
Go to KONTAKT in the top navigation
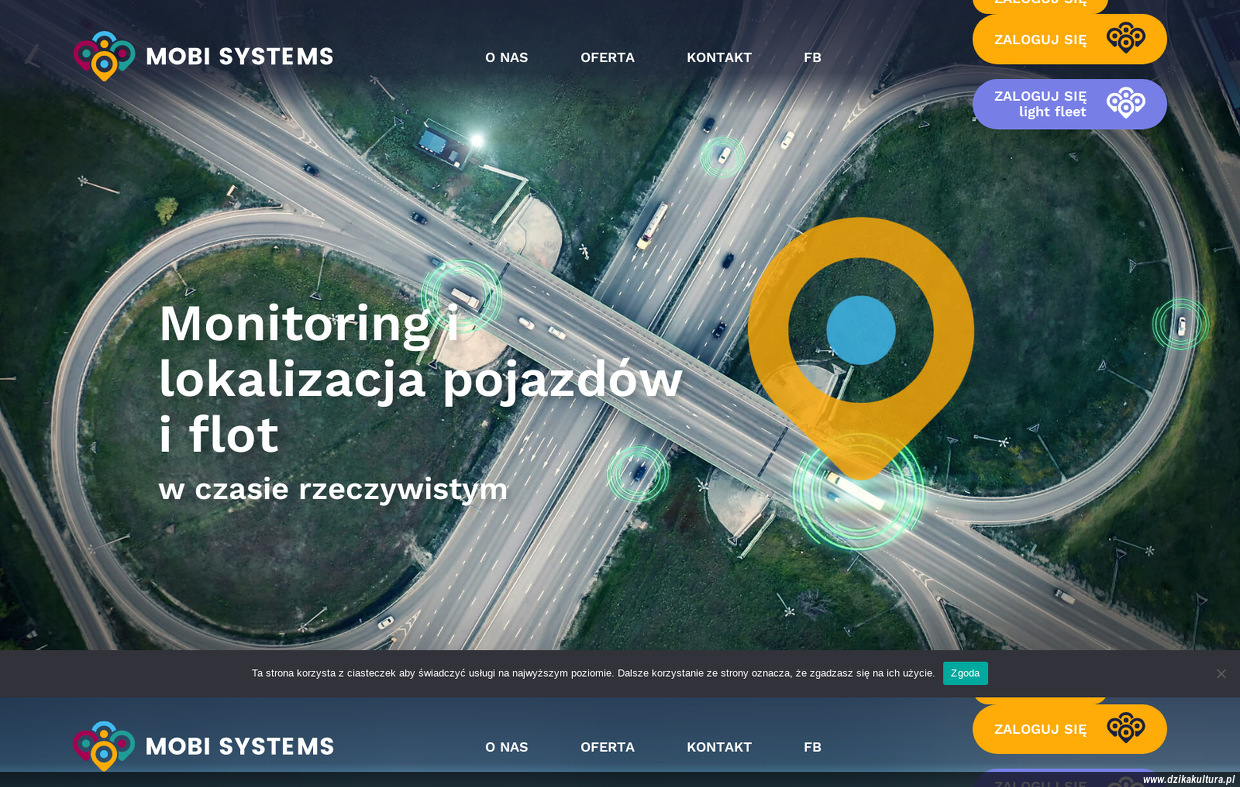tap(719, 58)
